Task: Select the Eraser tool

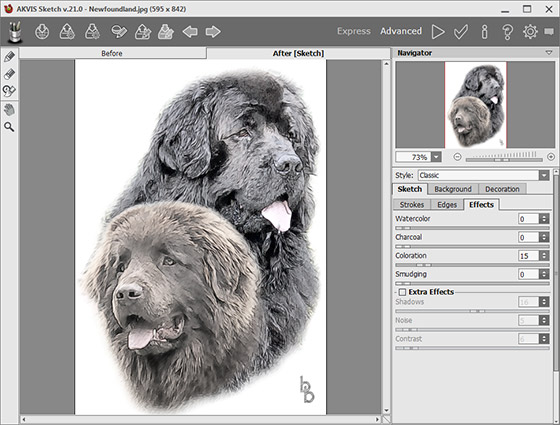Action: [x=9, y=74]
